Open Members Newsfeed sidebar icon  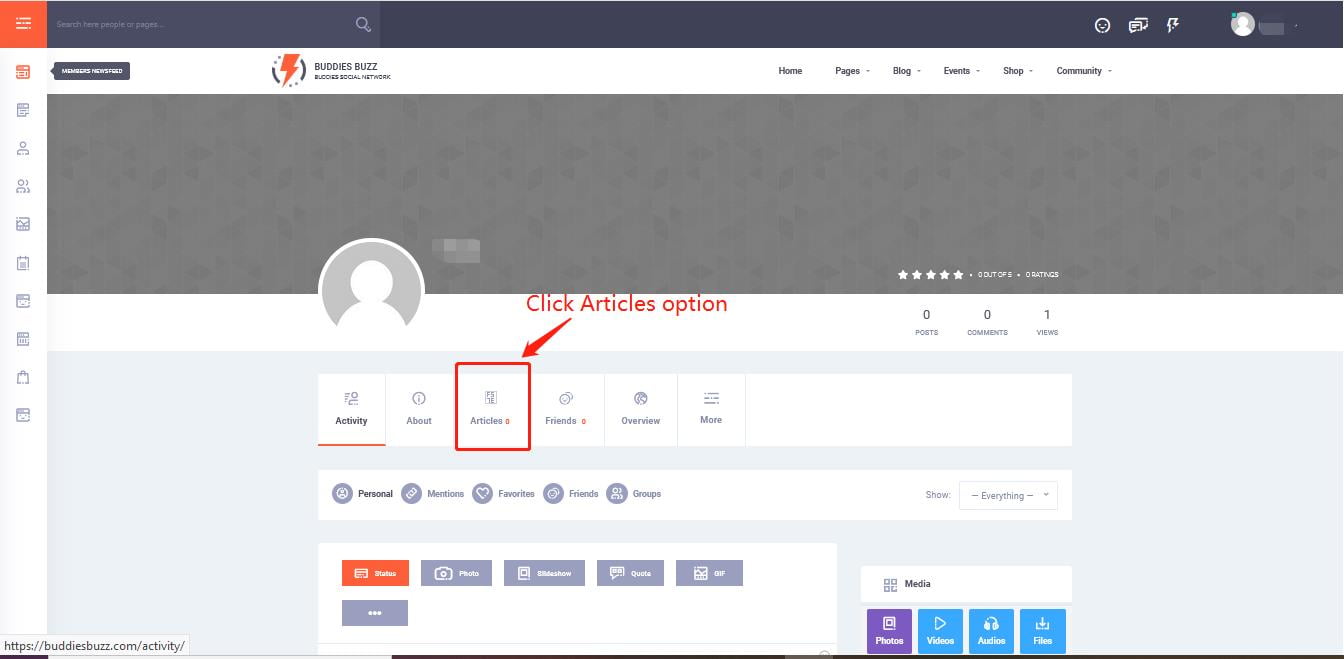[x=23, y=71]
